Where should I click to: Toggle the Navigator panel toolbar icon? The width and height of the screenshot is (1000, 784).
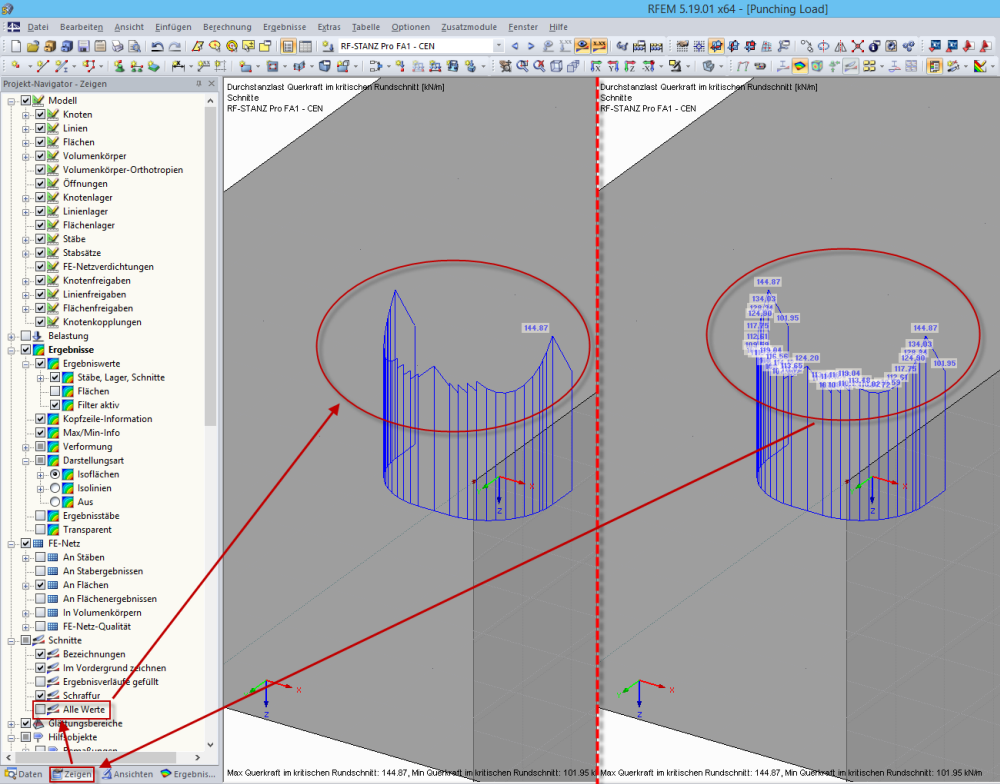click(x=288, y=46)
